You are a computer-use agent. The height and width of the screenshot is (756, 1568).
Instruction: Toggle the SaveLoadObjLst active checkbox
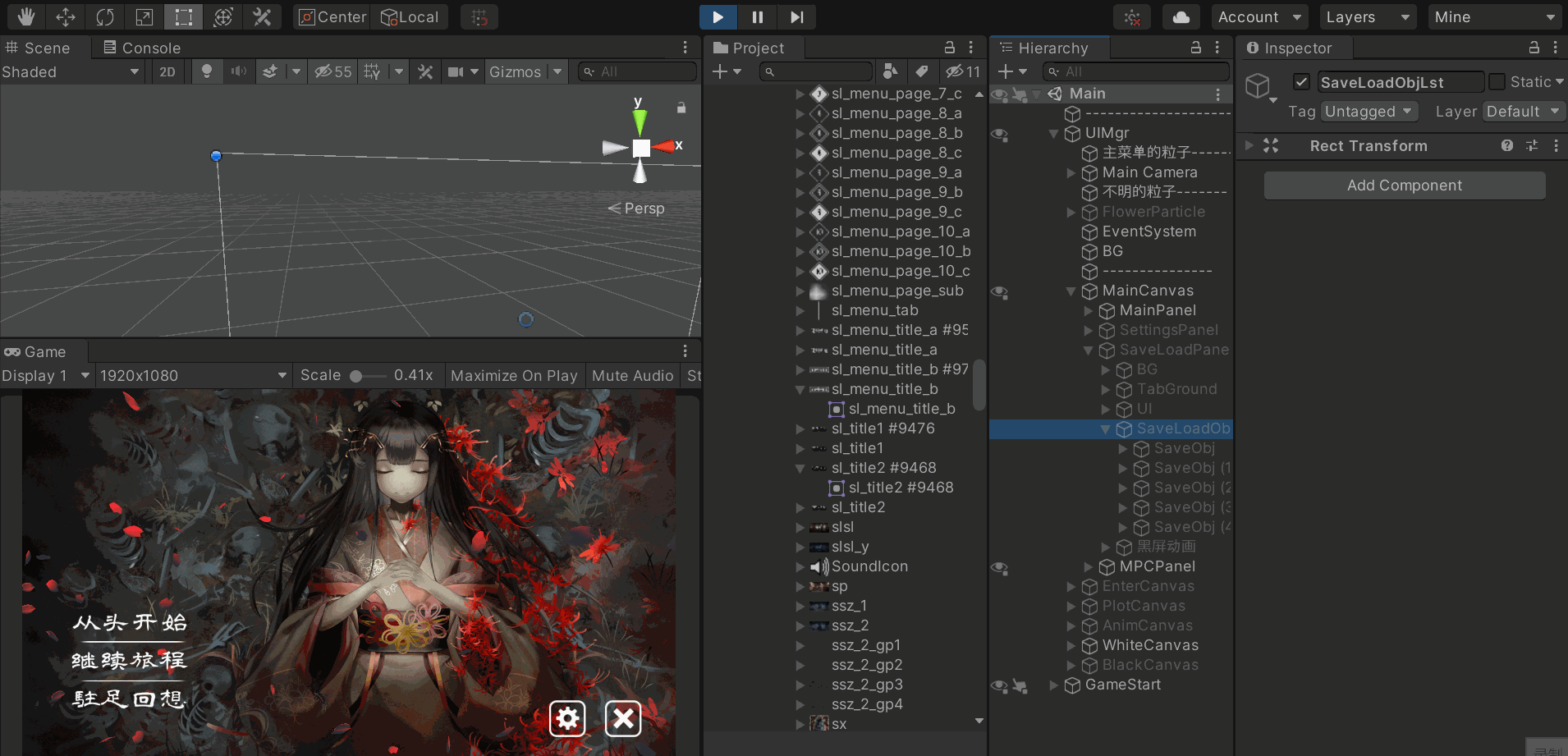coord(1301,82)
